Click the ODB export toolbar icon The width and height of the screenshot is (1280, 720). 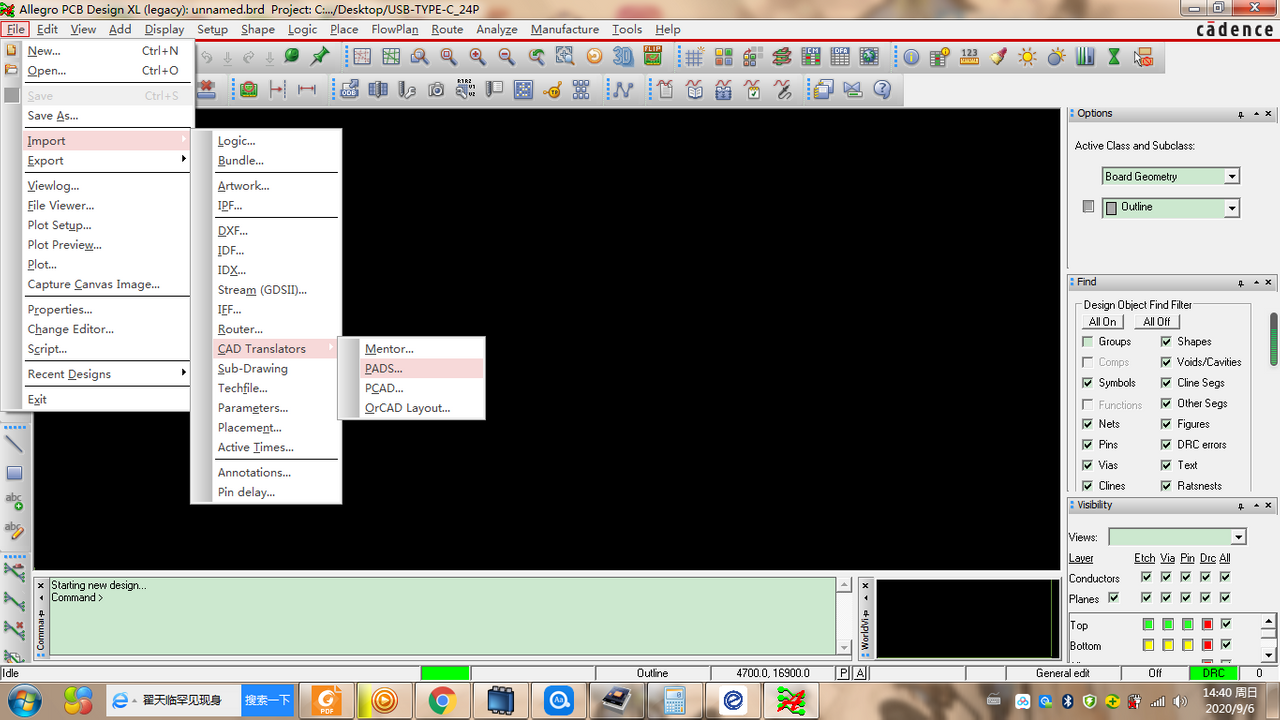[349, 90]
